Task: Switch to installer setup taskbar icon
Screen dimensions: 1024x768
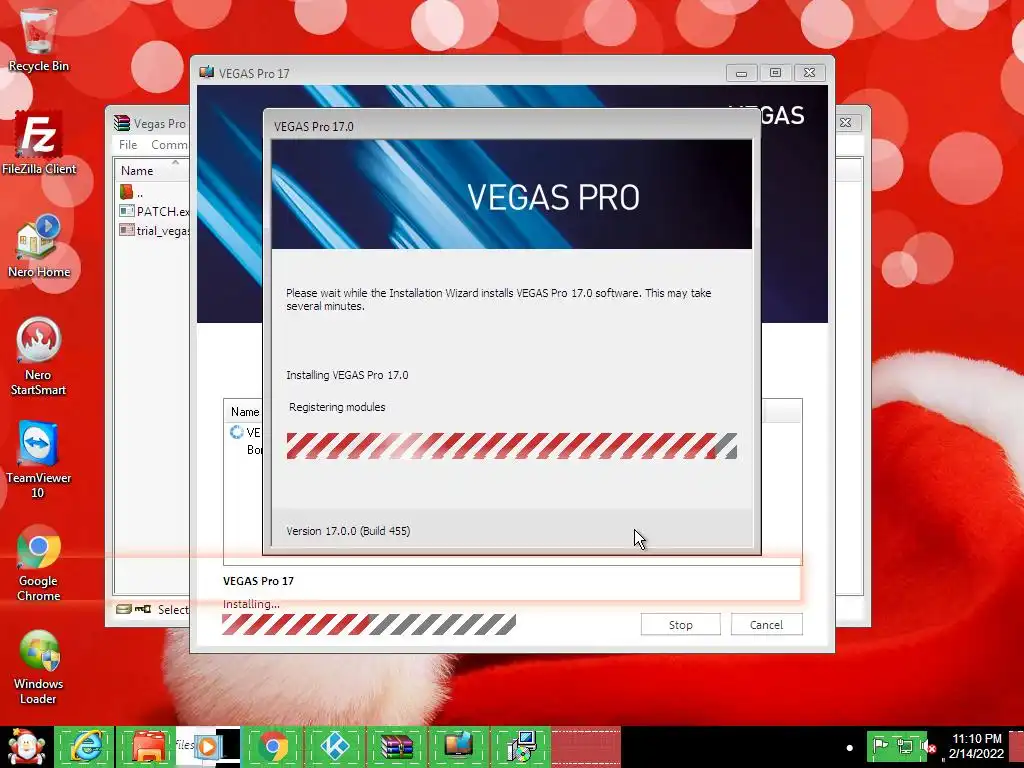Action: [521, 746]
